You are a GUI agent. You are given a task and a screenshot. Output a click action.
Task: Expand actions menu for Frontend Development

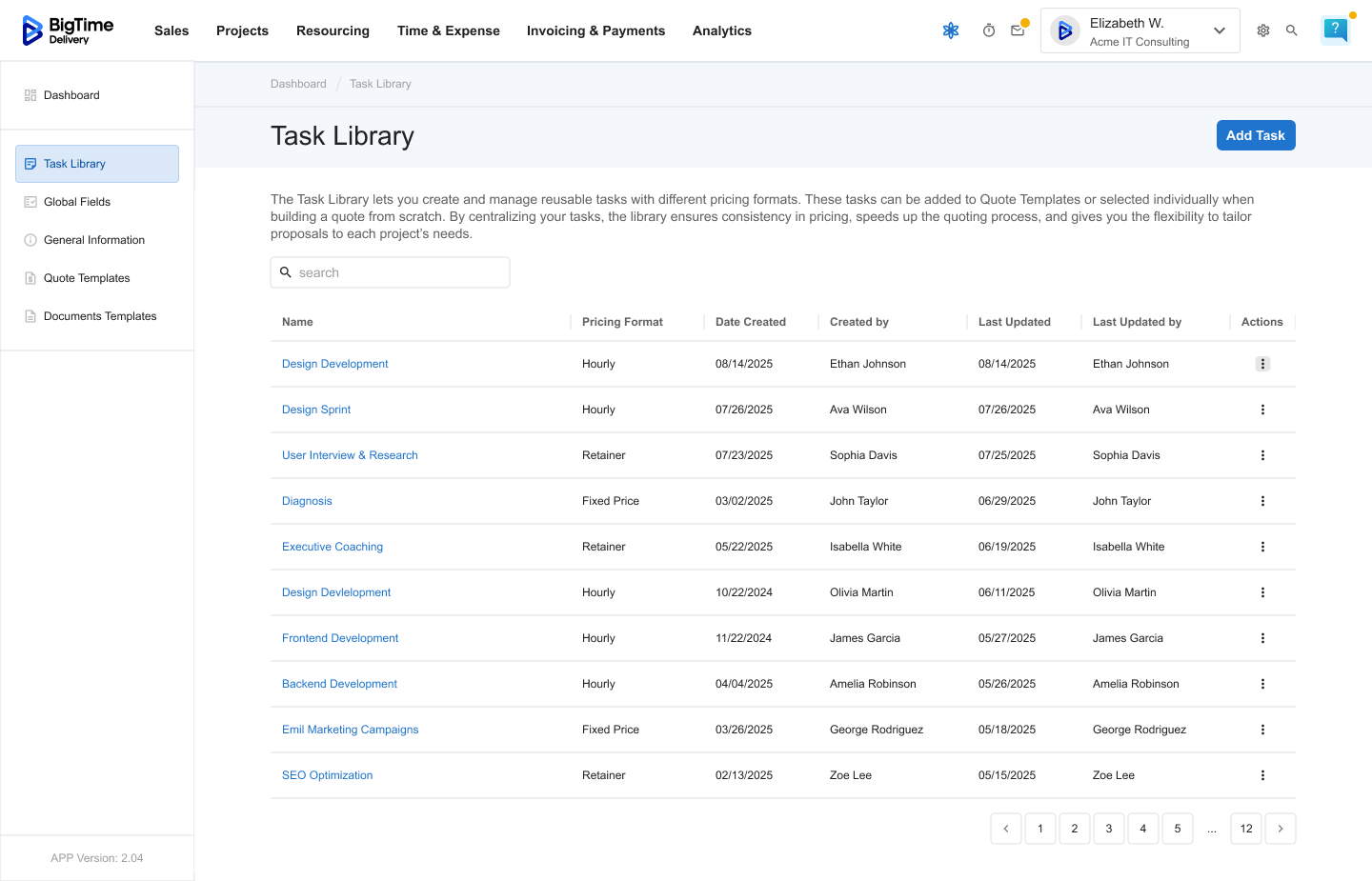[x=1262, y=638]
